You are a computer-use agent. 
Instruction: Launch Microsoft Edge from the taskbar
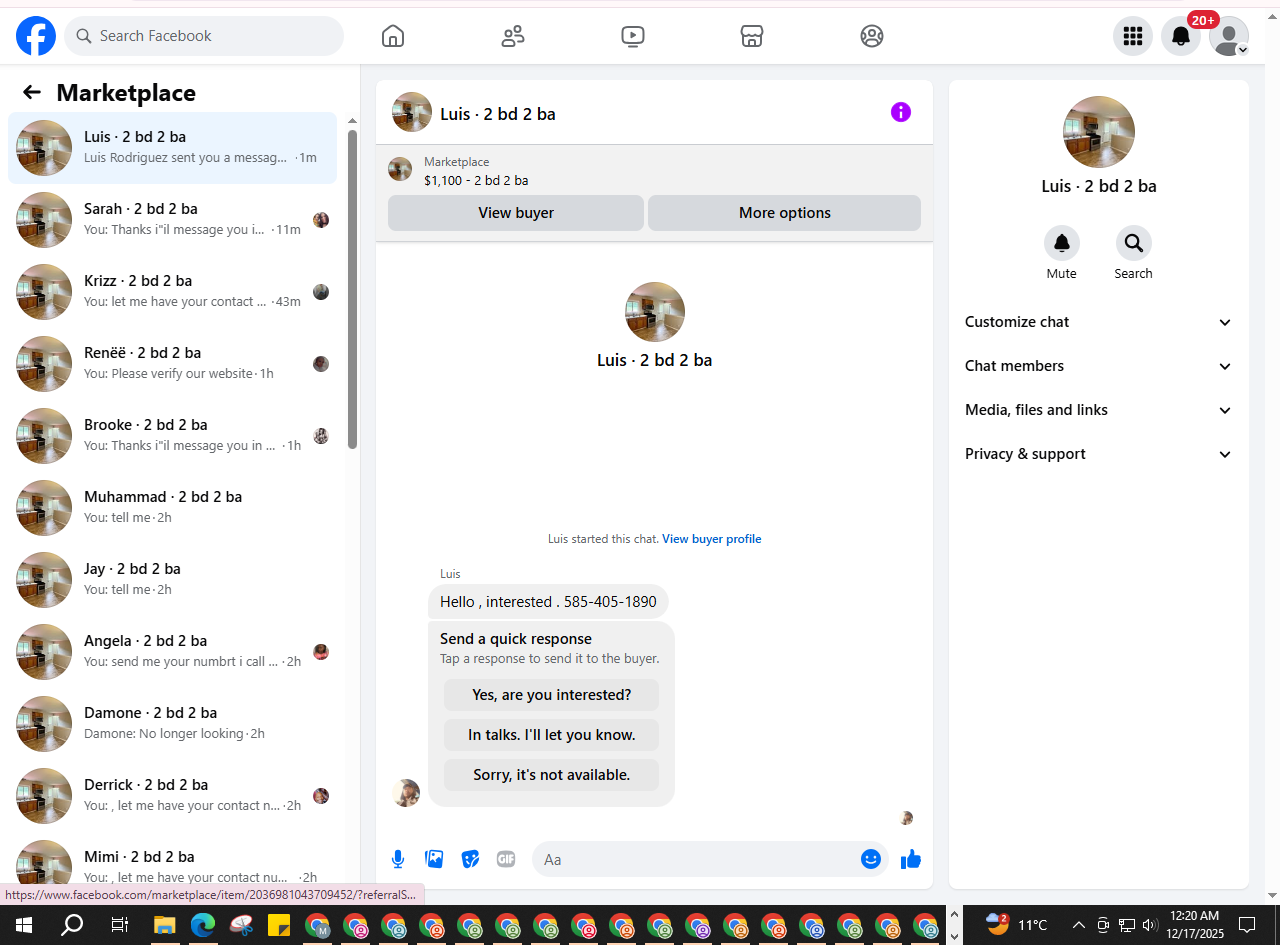[x=202, y=925]
